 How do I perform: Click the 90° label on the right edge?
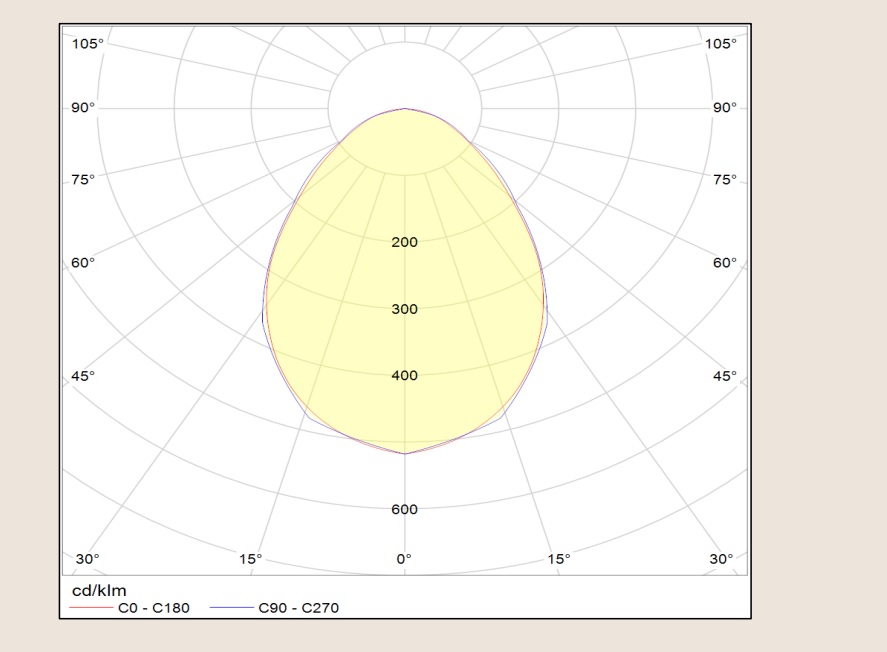725,108
